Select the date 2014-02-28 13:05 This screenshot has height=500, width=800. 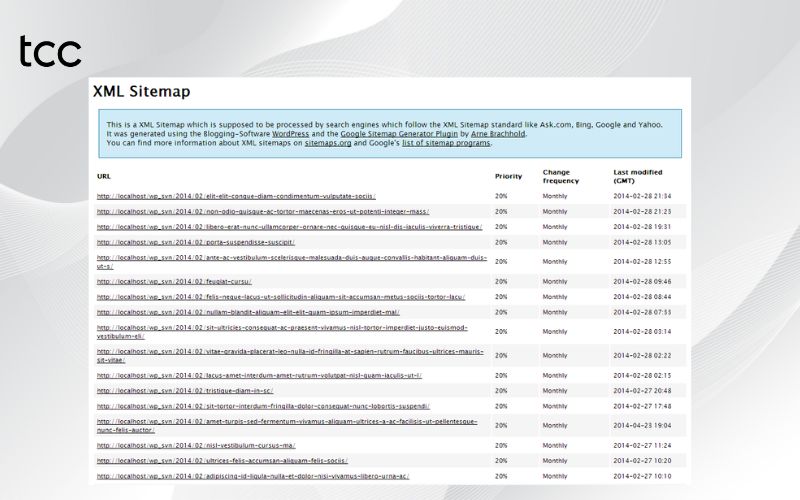[x=642, y=242]
